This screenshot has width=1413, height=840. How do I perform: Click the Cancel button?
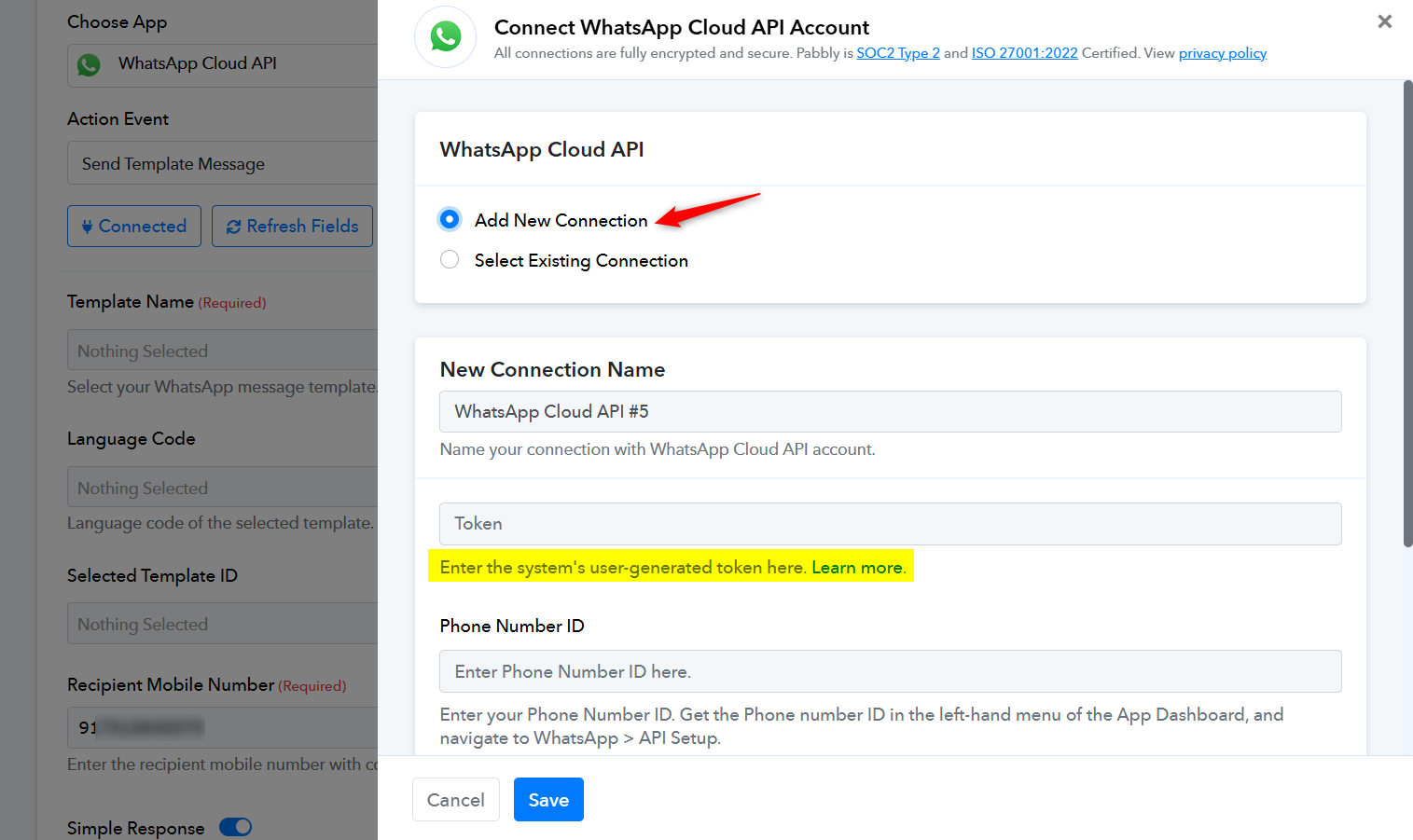pyautogui.click(x=456, y=800)
